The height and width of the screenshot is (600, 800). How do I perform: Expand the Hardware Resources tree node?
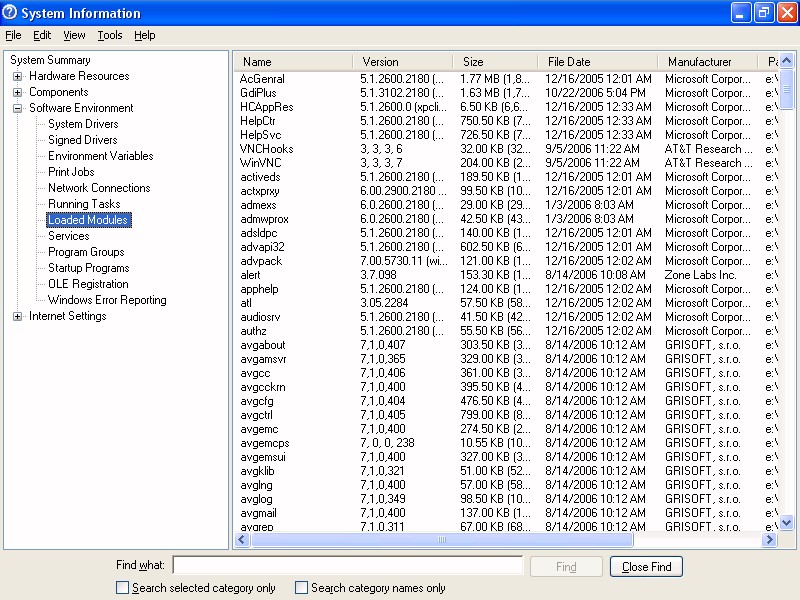click(18, 76)
